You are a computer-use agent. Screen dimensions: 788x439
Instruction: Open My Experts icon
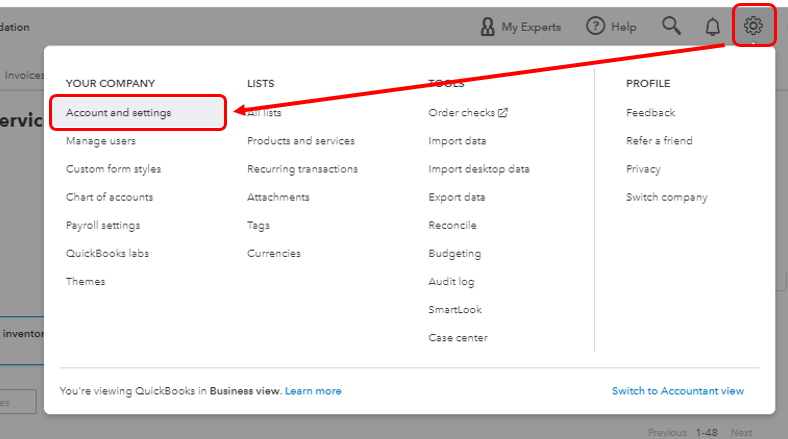coord(488,27)
